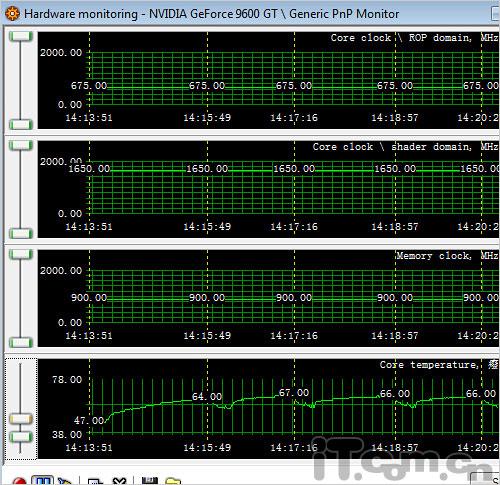500x485 pixels.
Task: Click 1650.00 value at 14:18:57 in shader graph
Action: click(395, 169)
